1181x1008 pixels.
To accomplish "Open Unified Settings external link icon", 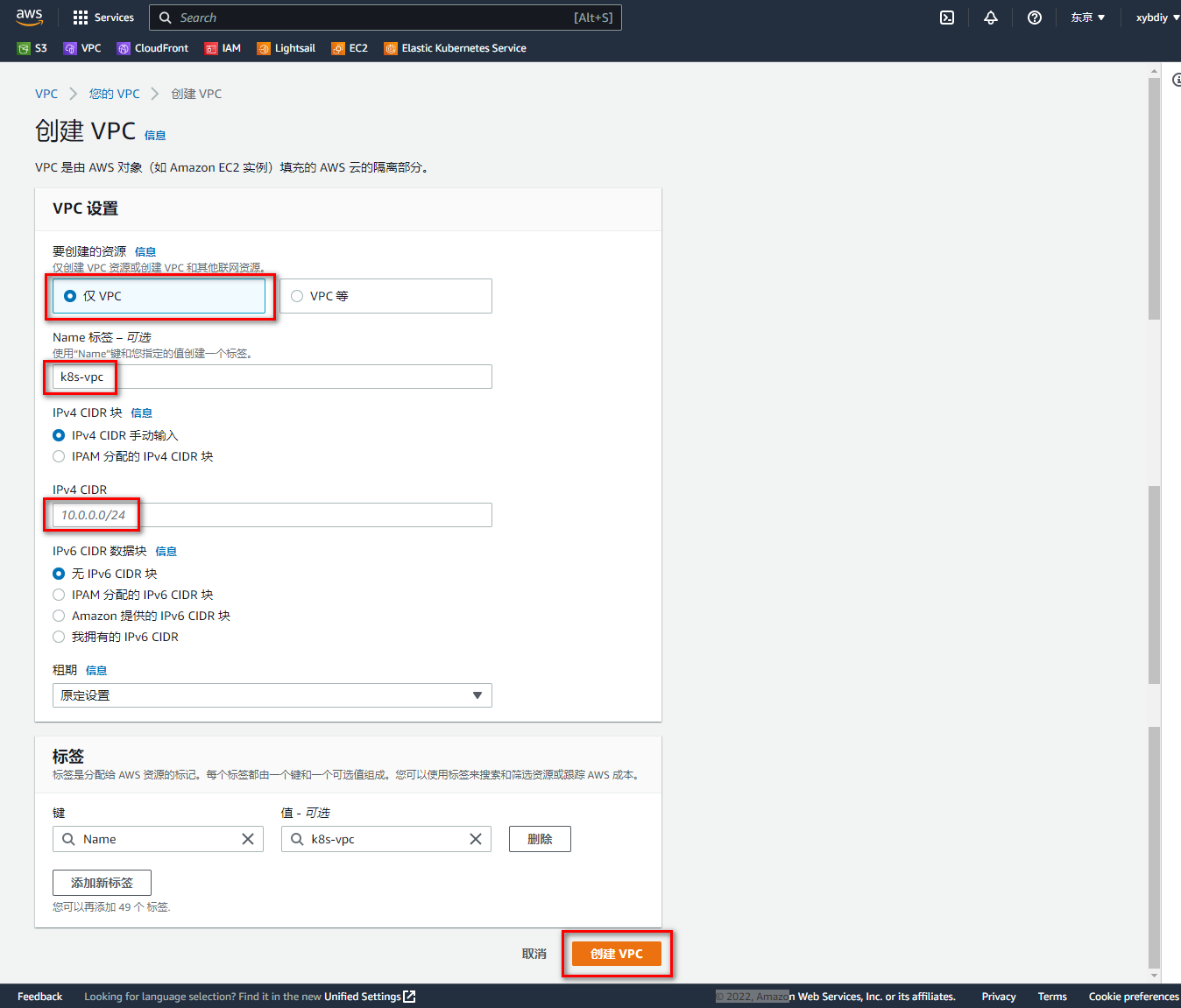I will click(409, 997).
